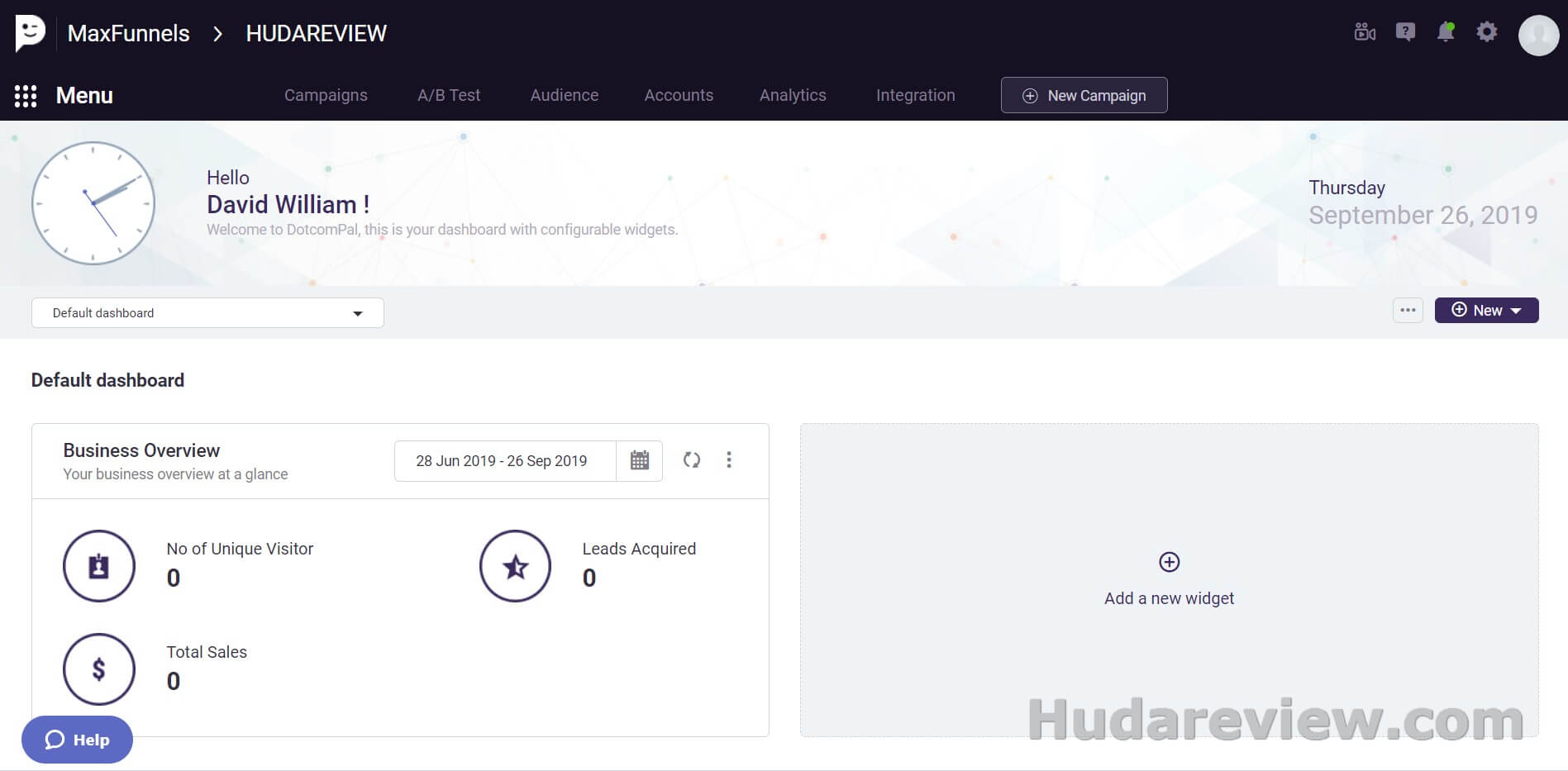Viewport: 1568px width, 771px height.
Task: Click the Unique Visitor badge icon
Action: tap(99, 566)
